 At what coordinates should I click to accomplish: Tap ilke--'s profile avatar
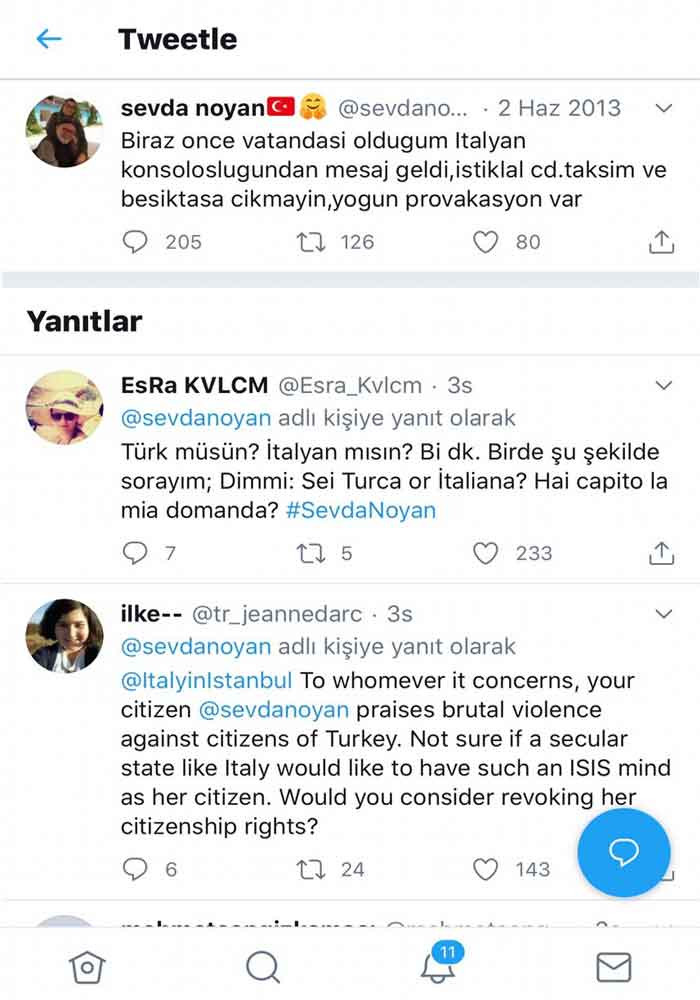pyautogui.click(x=64, y=636)
